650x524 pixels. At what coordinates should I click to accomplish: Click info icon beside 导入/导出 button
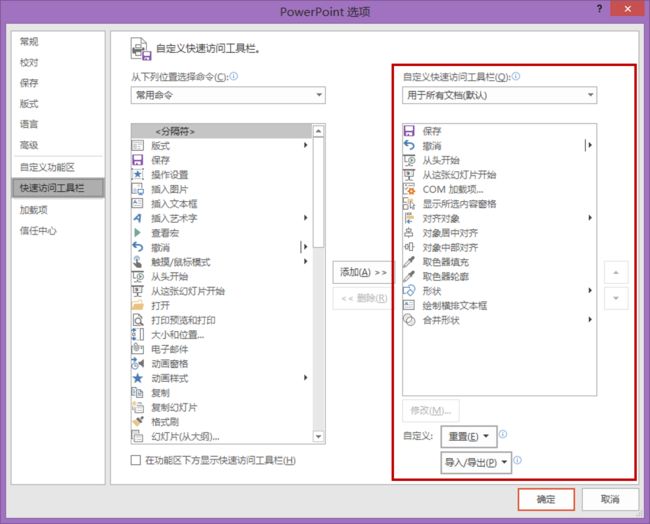pos(518,460)
